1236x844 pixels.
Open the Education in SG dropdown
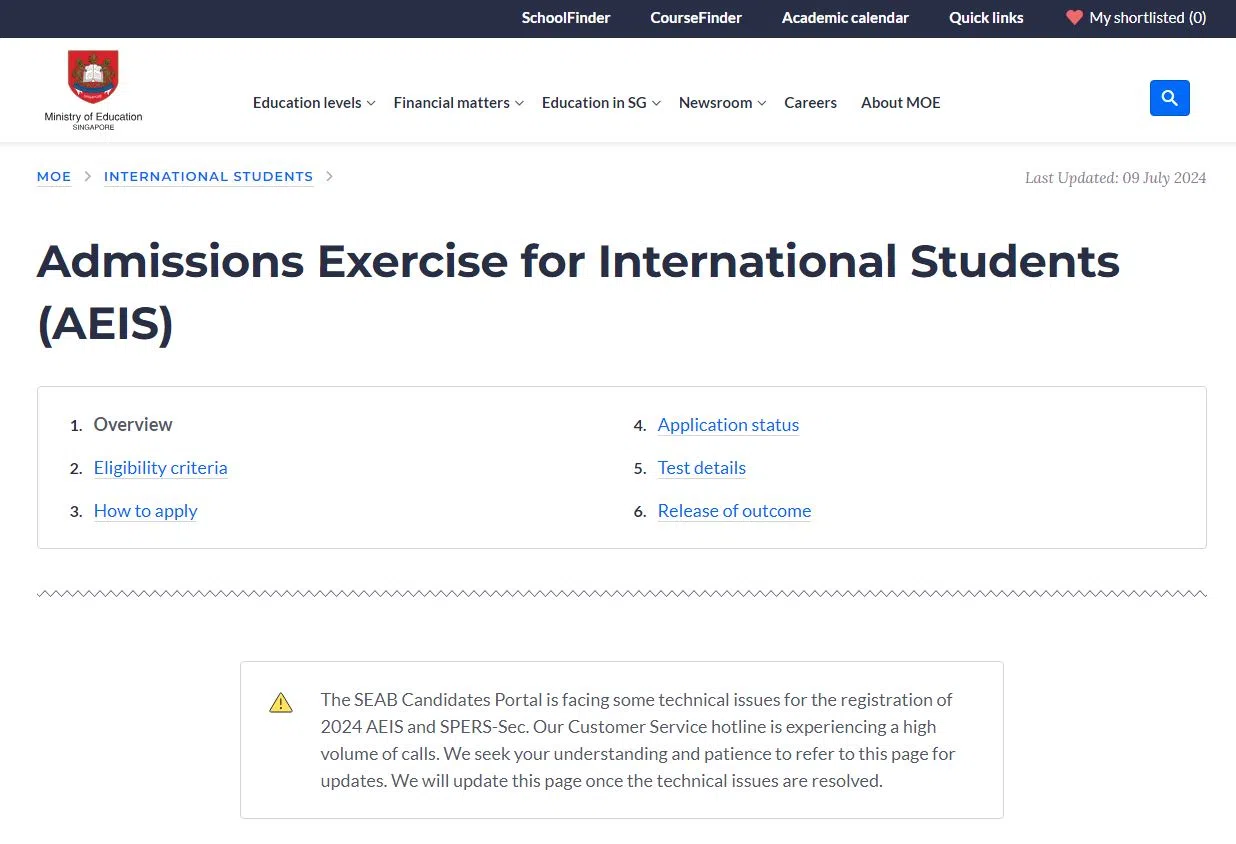[x=601, y=103]
